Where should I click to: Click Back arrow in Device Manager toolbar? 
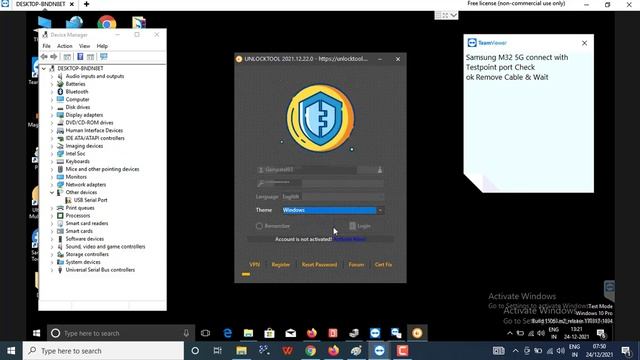[44, 57]
